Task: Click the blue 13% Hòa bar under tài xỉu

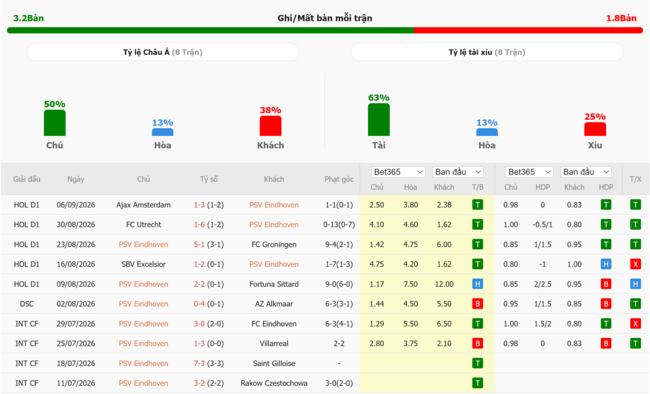Action: 487,132
